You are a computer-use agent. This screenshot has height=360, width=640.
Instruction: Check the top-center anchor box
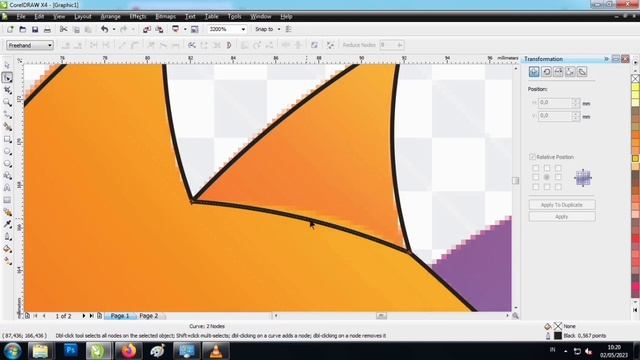point(547,168)
